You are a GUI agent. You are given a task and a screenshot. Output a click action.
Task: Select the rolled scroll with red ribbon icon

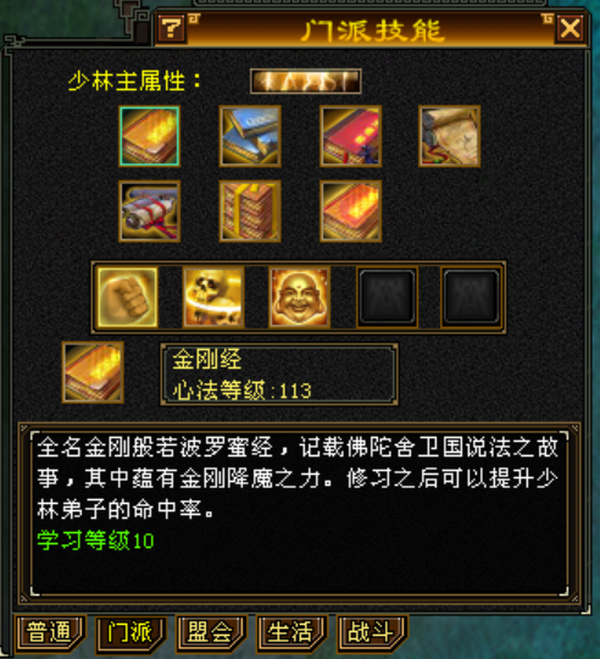click(x=150, y=211)
